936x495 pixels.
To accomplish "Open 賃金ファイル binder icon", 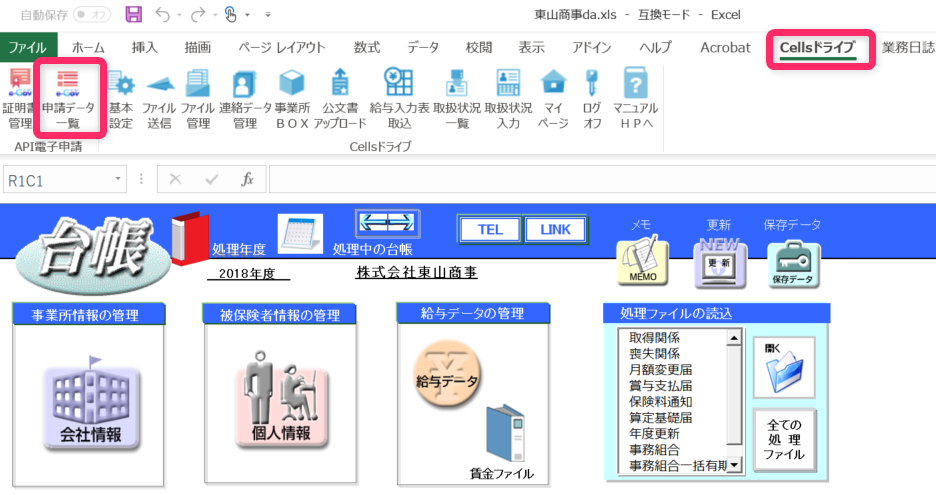I will [x=505, y=434].
